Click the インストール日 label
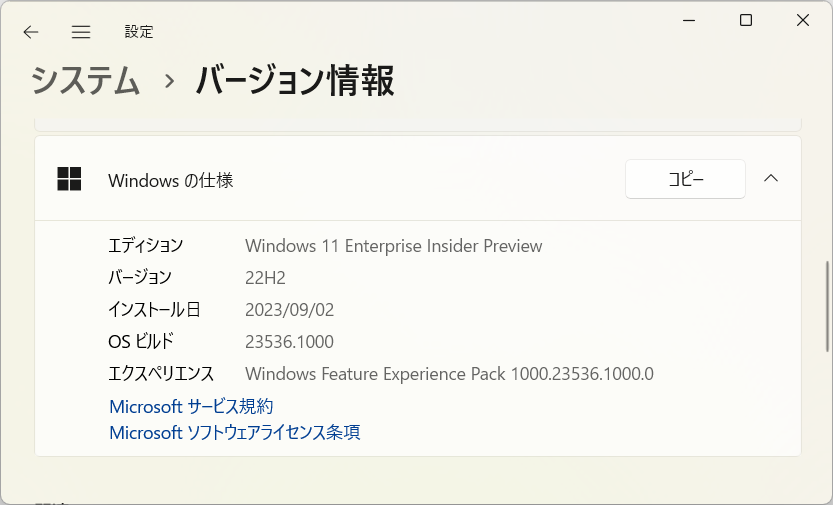The image size is (833, 505). tap(154, 310)
